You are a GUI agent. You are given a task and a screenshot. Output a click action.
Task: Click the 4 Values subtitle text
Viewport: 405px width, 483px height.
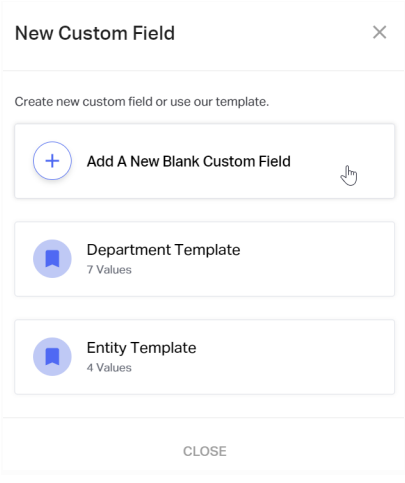point(109,368)
